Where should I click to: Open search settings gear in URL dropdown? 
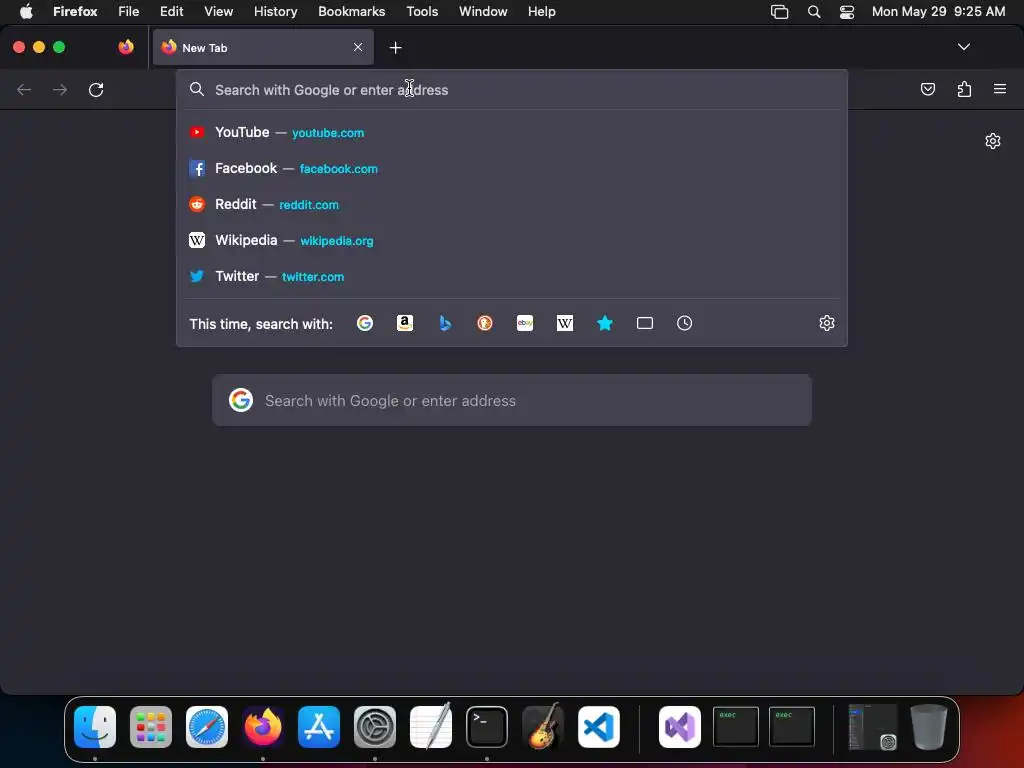(827, 323)
